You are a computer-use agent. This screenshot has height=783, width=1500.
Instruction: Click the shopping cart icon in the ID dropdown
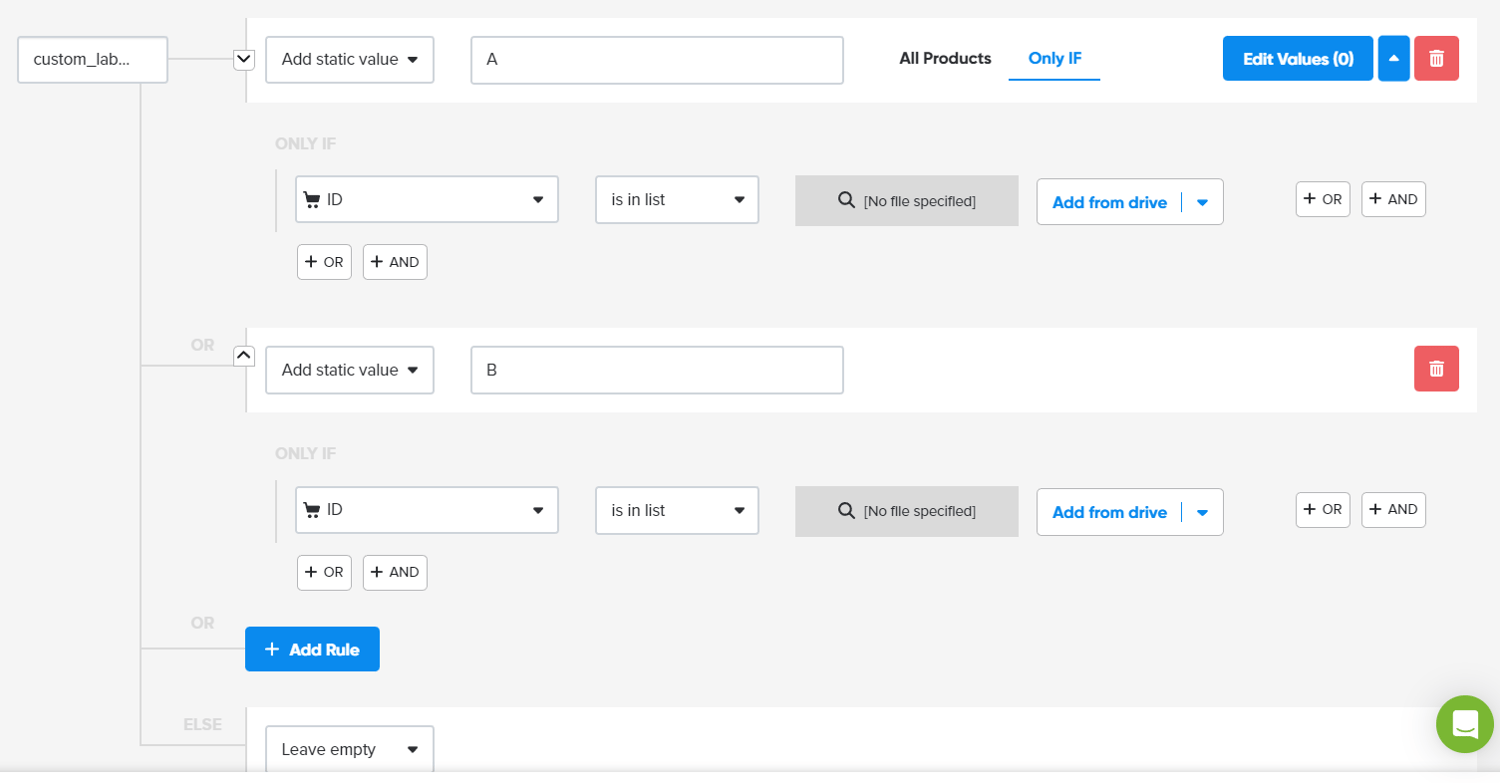click(312, 199)
